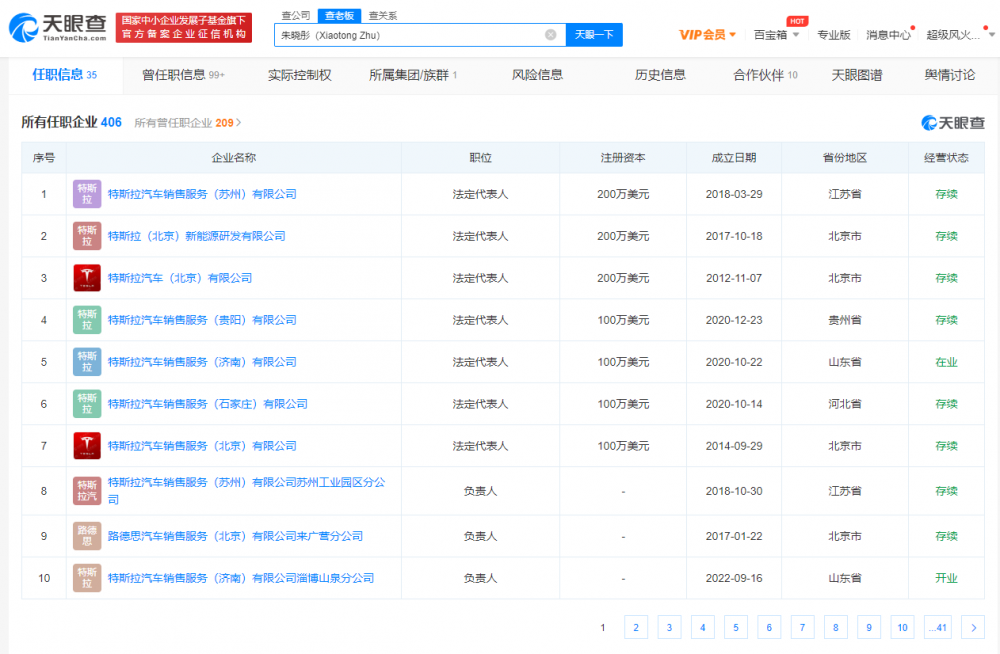Screen dimensions: 1000x654
Task: Click the TianYanCha logo at top left
Action: click(57, 27)
